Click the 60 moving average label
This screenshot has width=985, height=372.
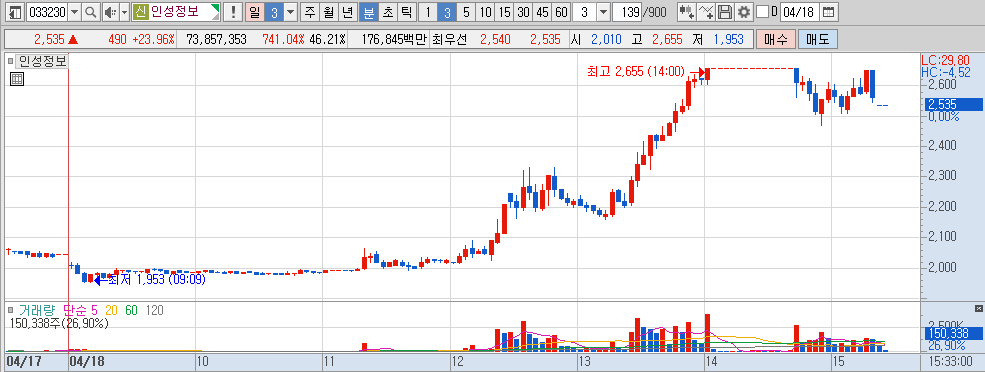click(131, 310)
